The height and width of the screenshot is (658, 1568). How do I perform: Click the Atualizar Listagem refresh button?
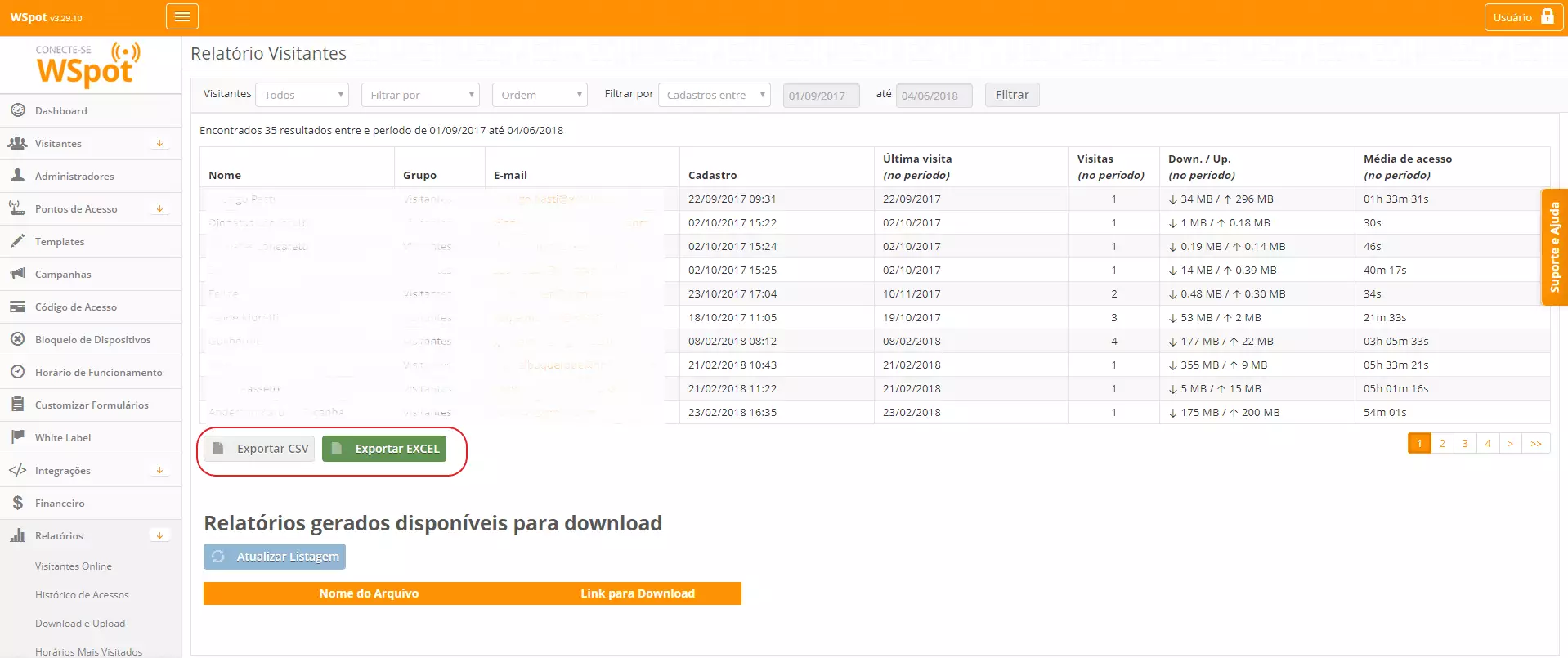(275, 556)
